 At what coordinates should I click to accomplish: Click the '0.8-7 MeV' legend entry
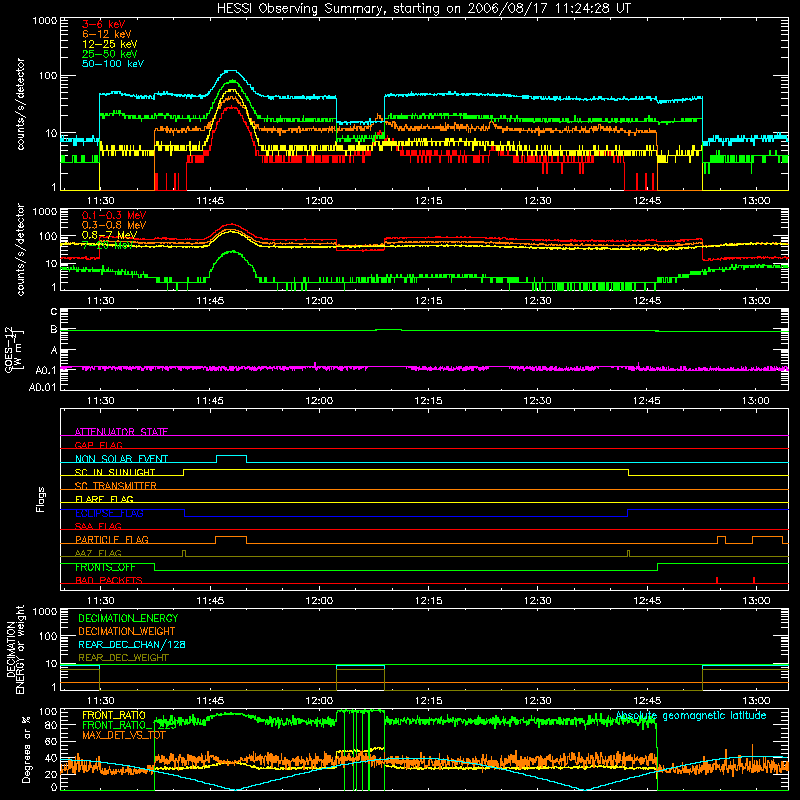(109, 235)
